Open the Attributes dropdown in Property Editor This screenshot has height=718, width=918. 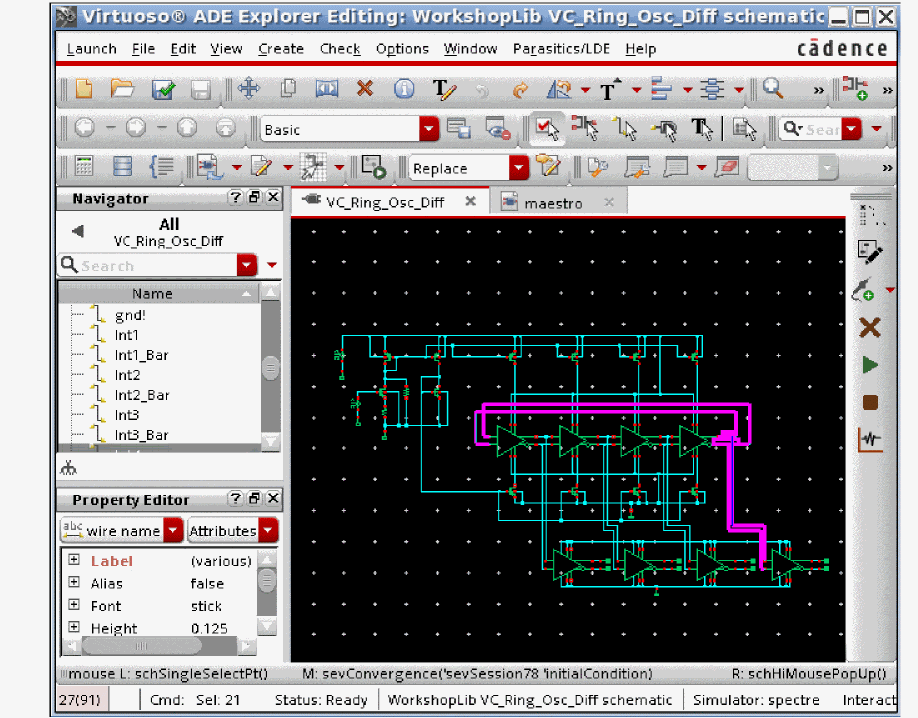coord(268,531)
